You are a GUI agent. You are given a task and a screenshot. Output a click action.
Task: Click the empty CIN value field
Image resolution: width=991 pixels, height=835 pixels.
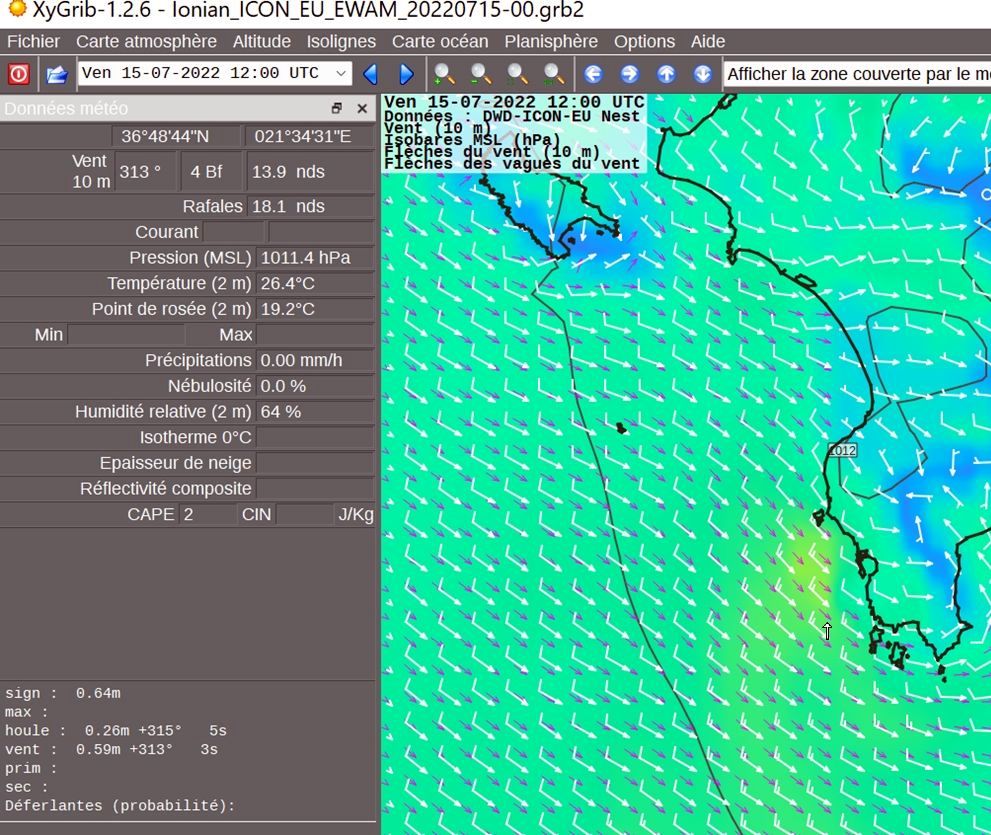(305, 515)
